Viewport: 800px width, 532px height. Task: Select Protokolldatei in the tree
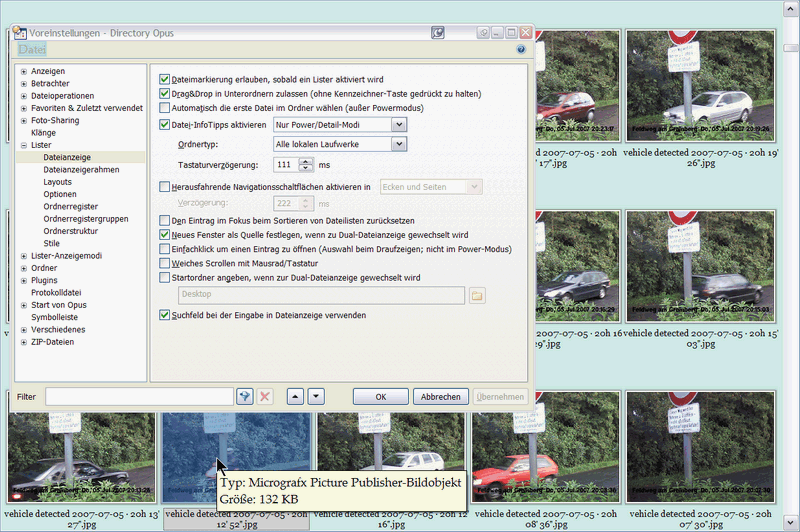56,292
